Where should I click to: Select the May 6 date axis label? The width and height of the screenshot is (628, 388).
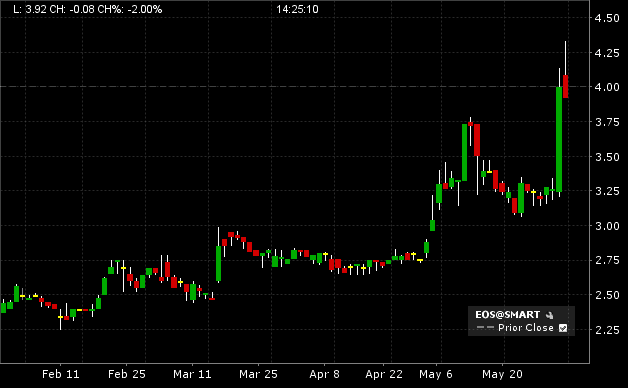[x=436, y=374]
